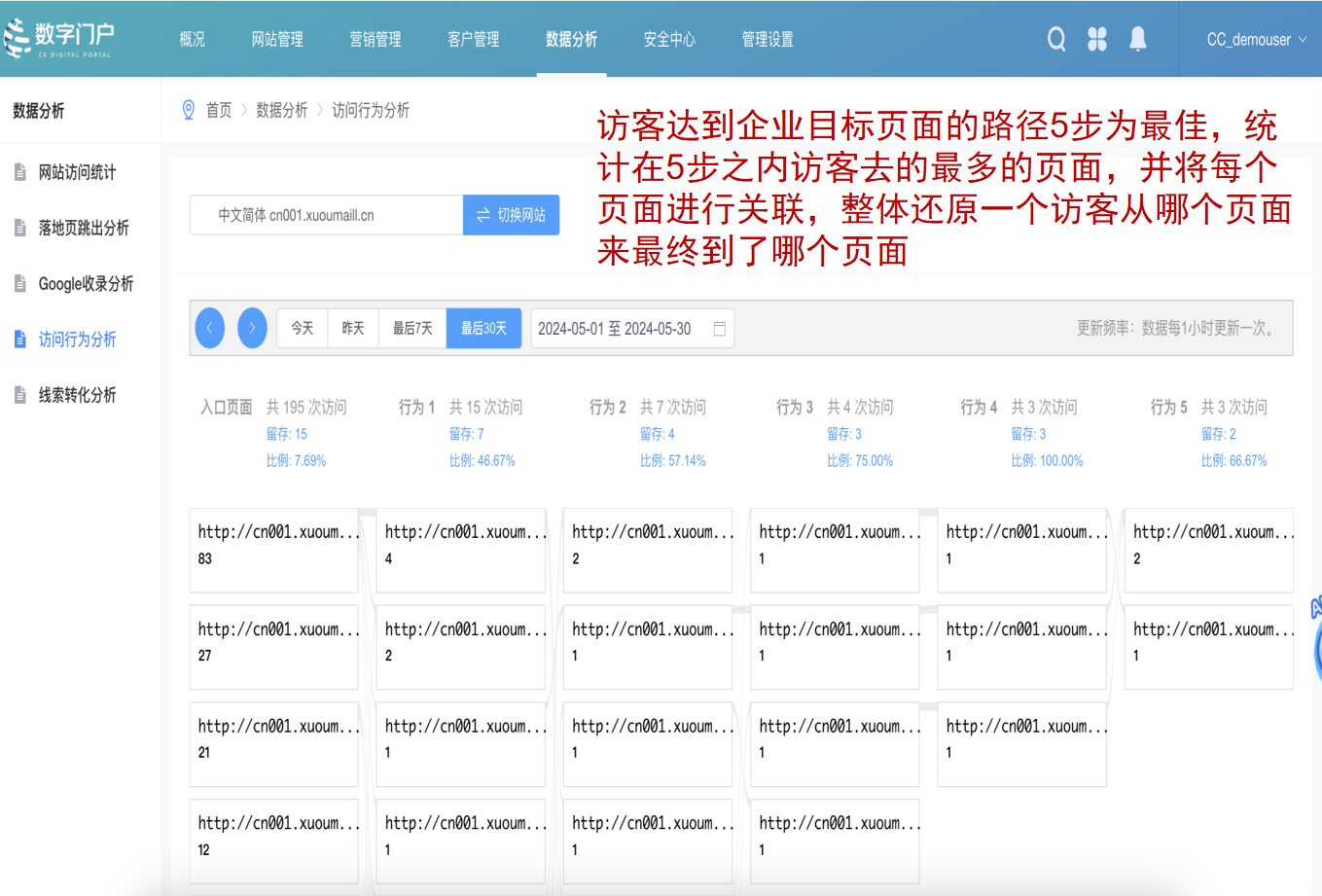Viewport: 1322px width, 896px height.
Task: Click 比例: 46.67% under 行为1
Action: [482, 460]
